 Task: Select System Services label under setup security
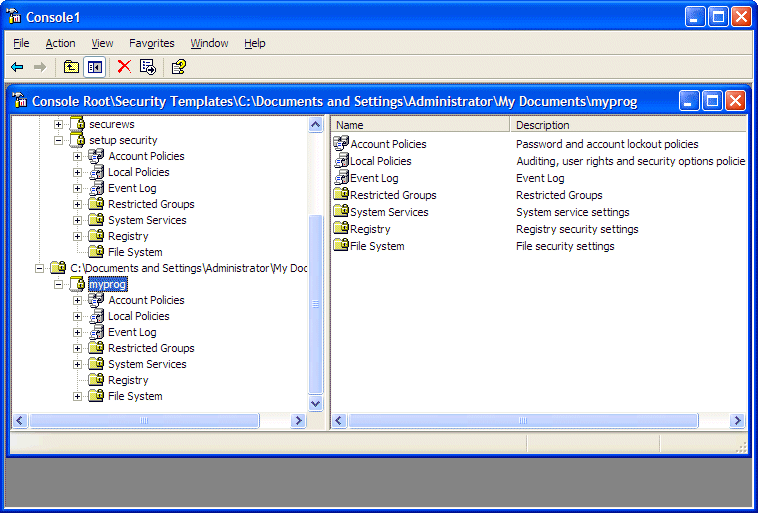(x=147, y=220)
